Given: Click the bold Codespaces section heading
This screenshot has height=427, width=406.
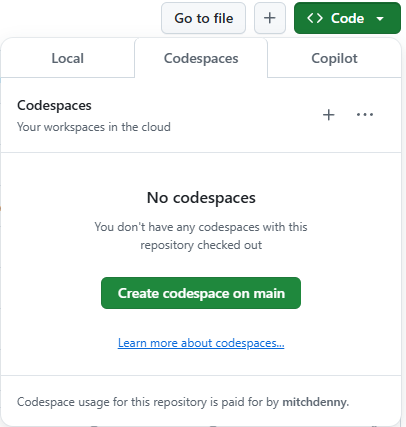Looking at the screenshot, I should click(54, 105).
